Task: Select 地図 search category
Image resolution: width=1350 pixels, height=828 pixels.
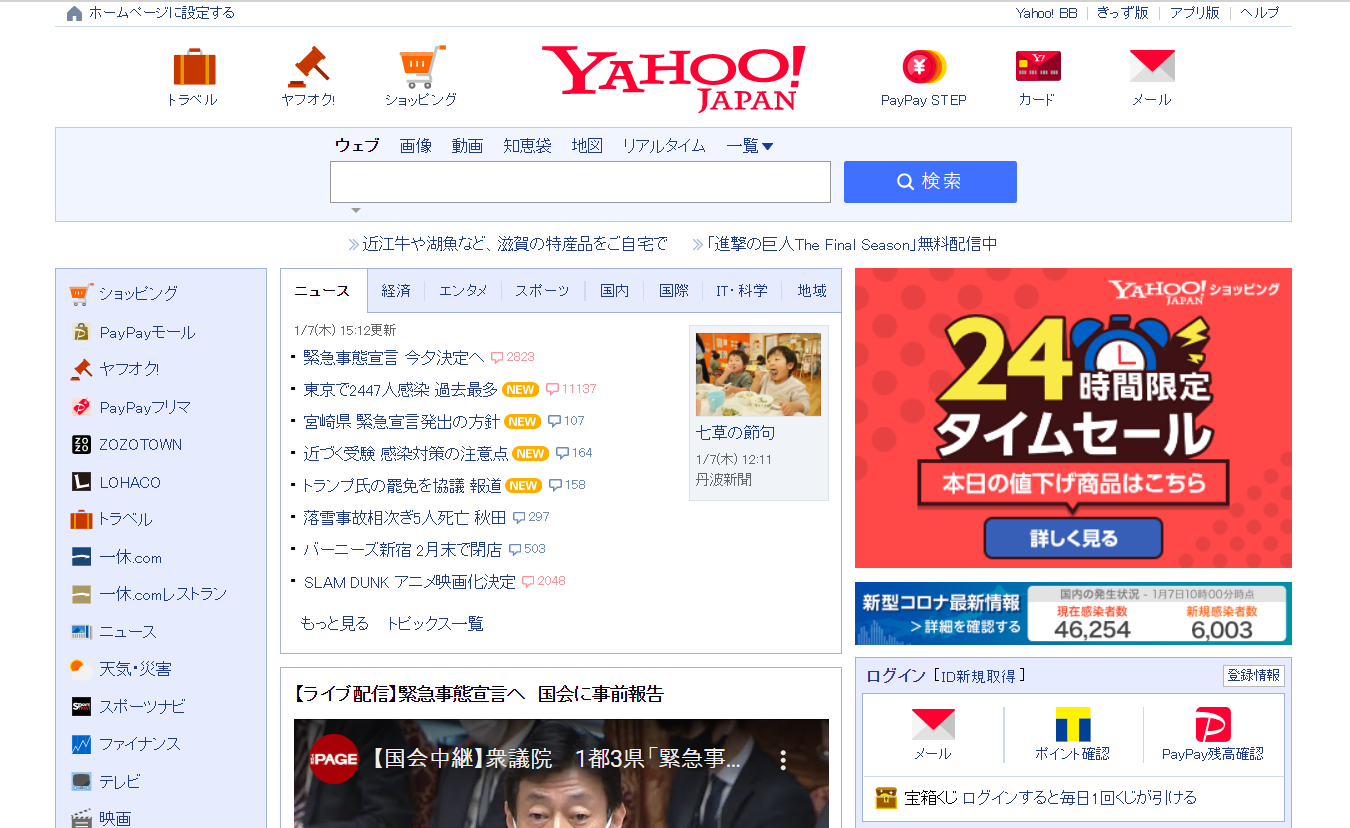Action: (587, 146)
